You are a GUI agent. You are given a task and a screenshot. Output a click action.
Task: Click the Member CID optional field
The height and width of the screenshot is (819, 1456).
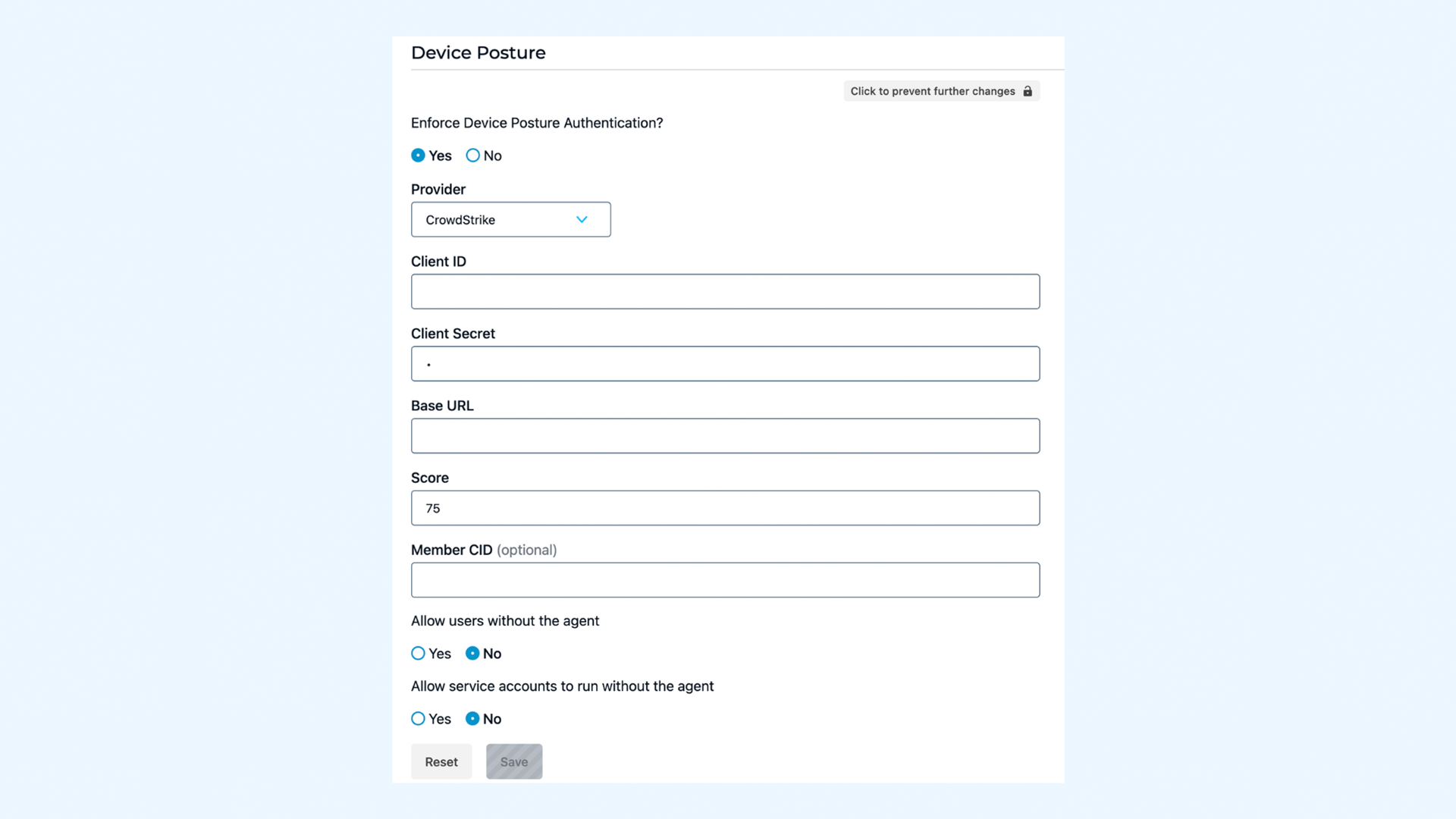coord(725,579)
